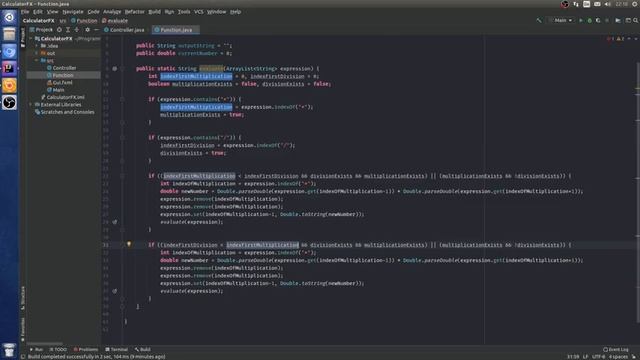Open the Build menu

click(154, 12)
